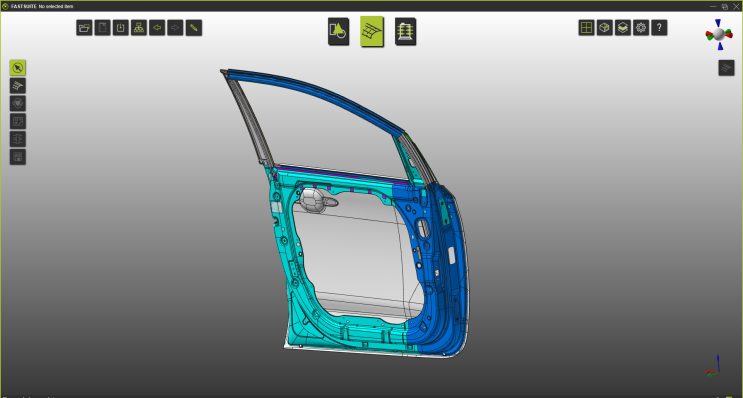
Task: Click the greyed surface icon under compass
Action: point(726,68)
